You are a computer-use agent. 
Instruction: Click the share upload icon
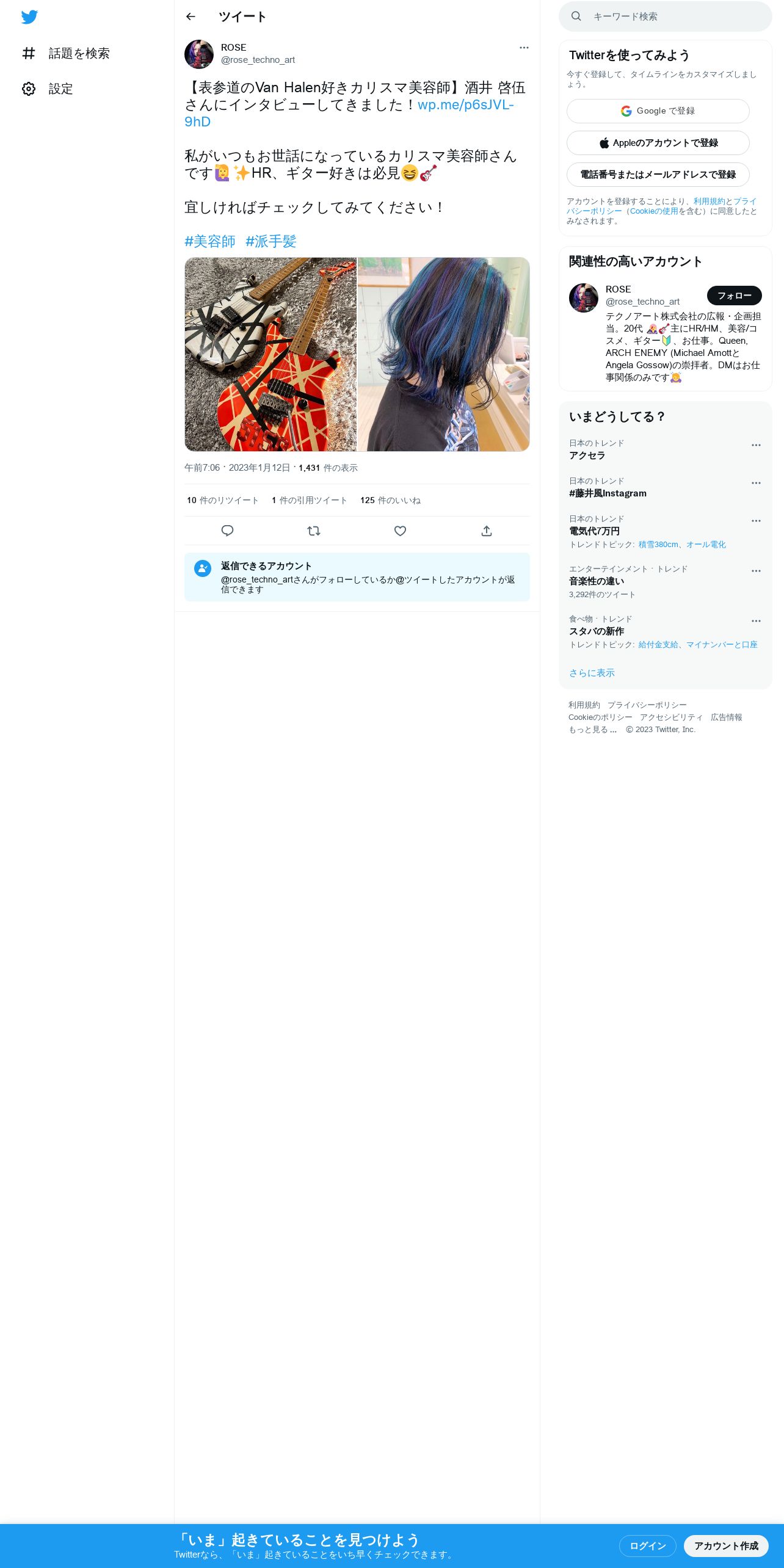click(x=487, y=531)
